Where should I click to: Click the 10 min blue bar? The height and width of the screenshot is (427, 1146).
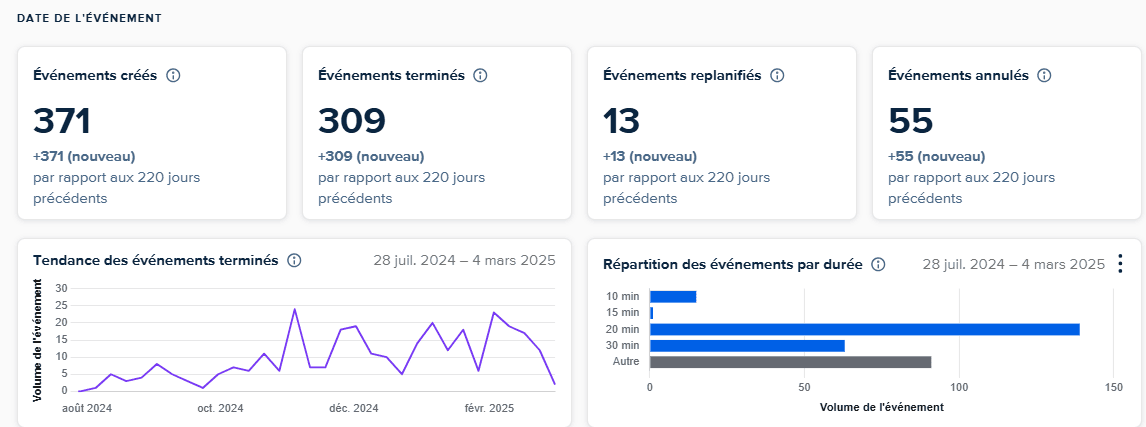coord(672,296)
